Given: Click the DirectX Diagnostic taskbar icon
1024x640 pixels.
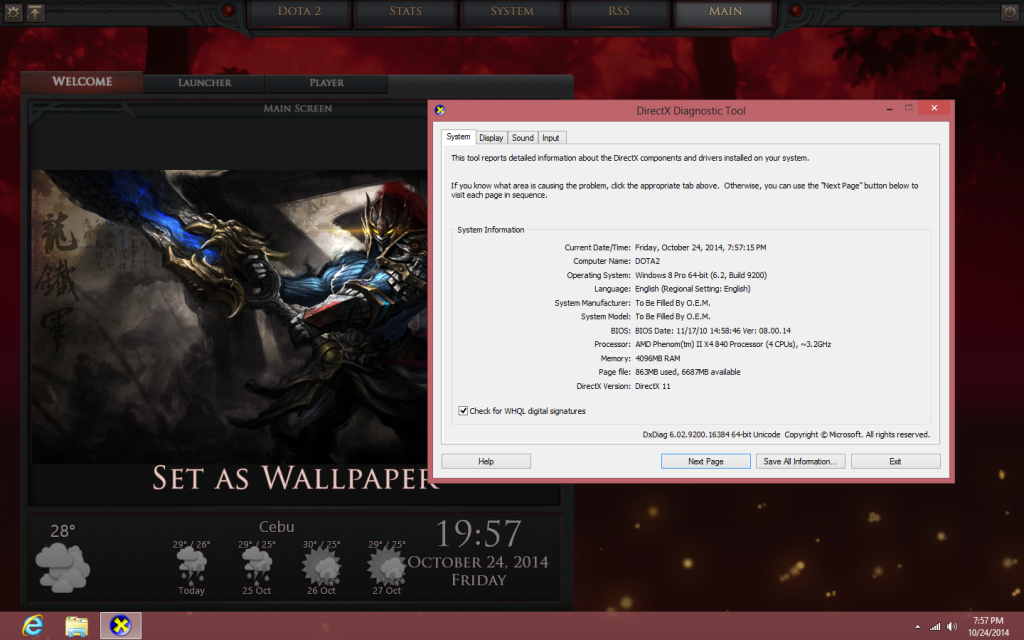Looking at the screenshot, I should [121, 626].
